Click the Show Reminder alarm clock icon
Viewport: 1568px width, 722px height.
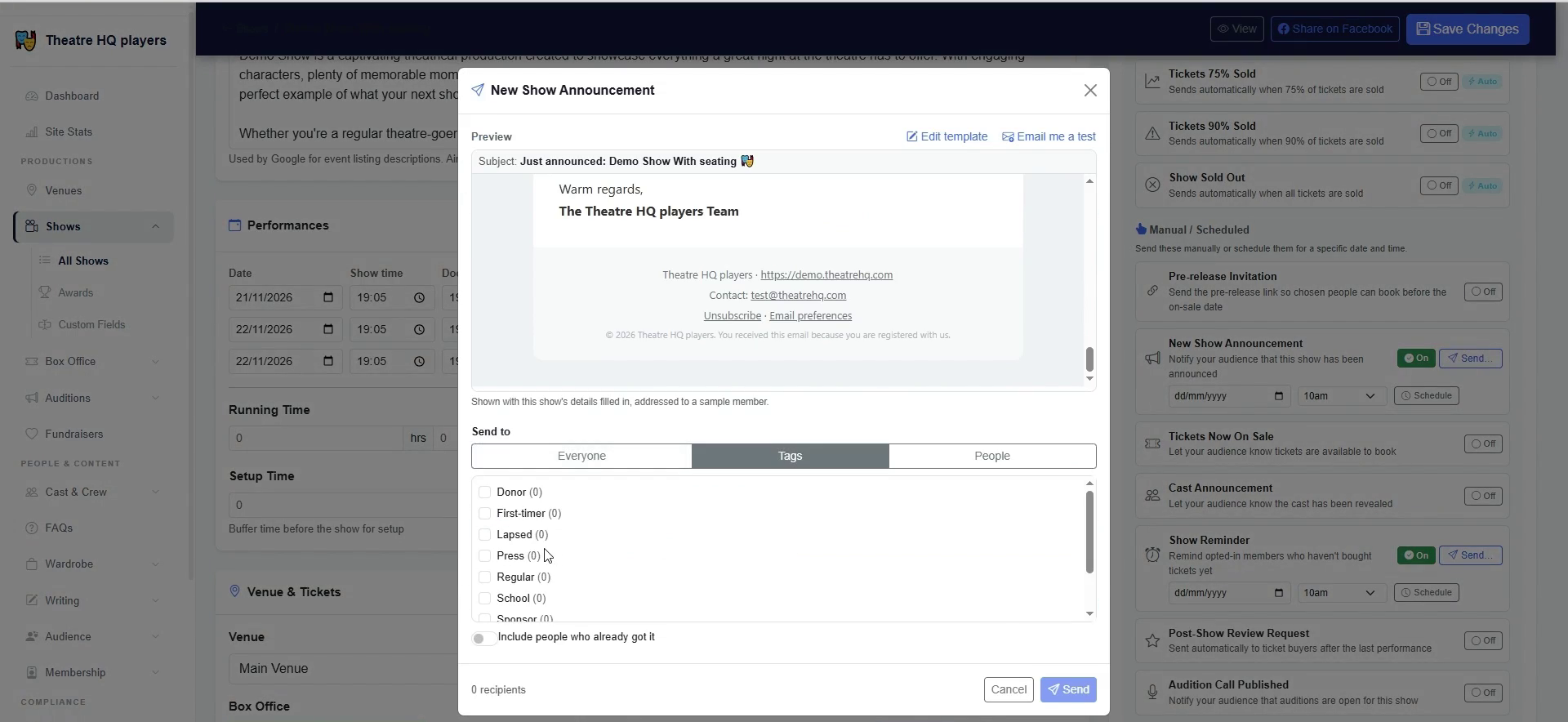point(1152,555)
